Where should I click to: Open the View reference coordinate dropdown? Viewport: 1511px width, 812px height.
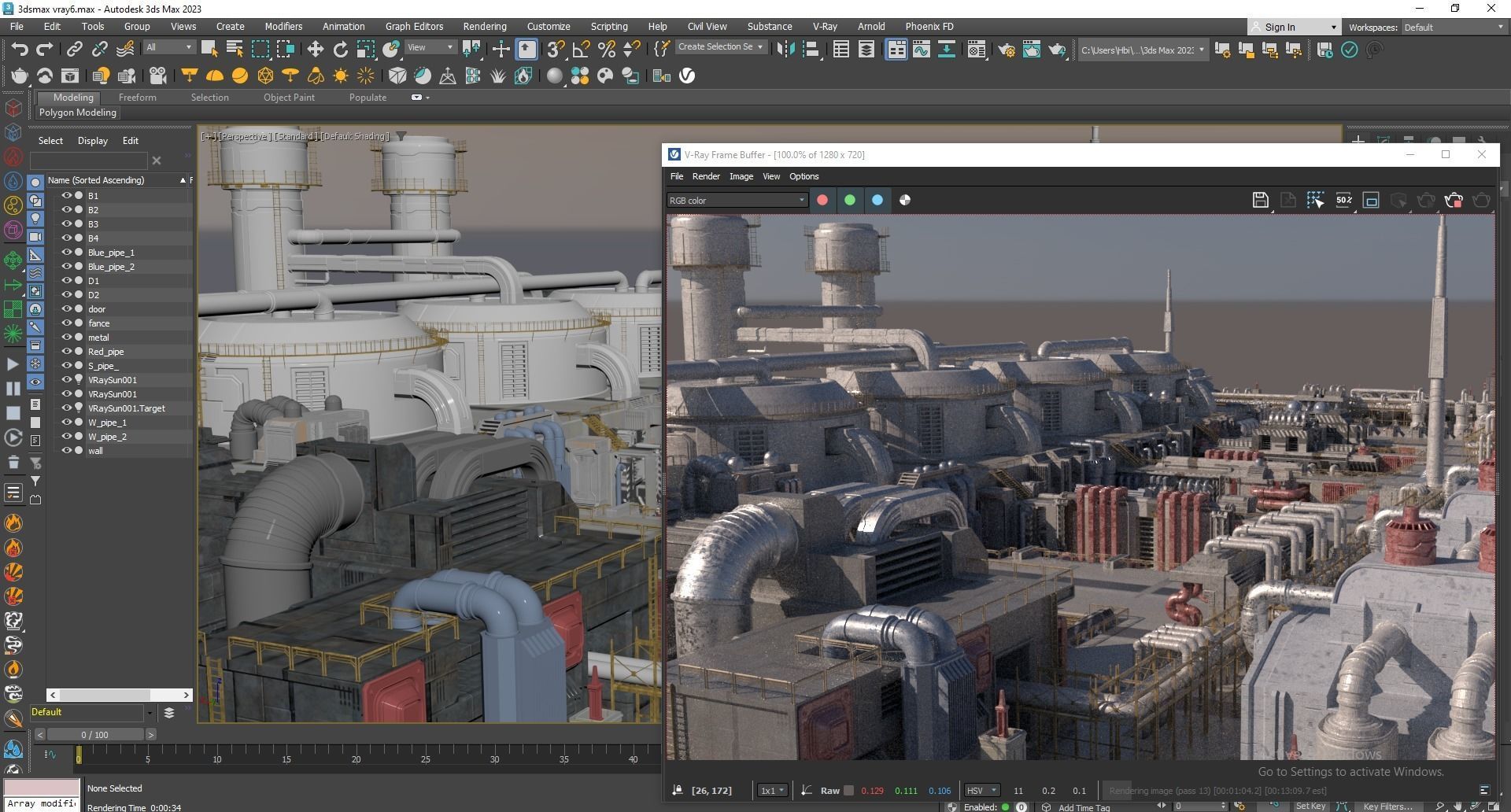pyautogui.click(x=430, y=48)
